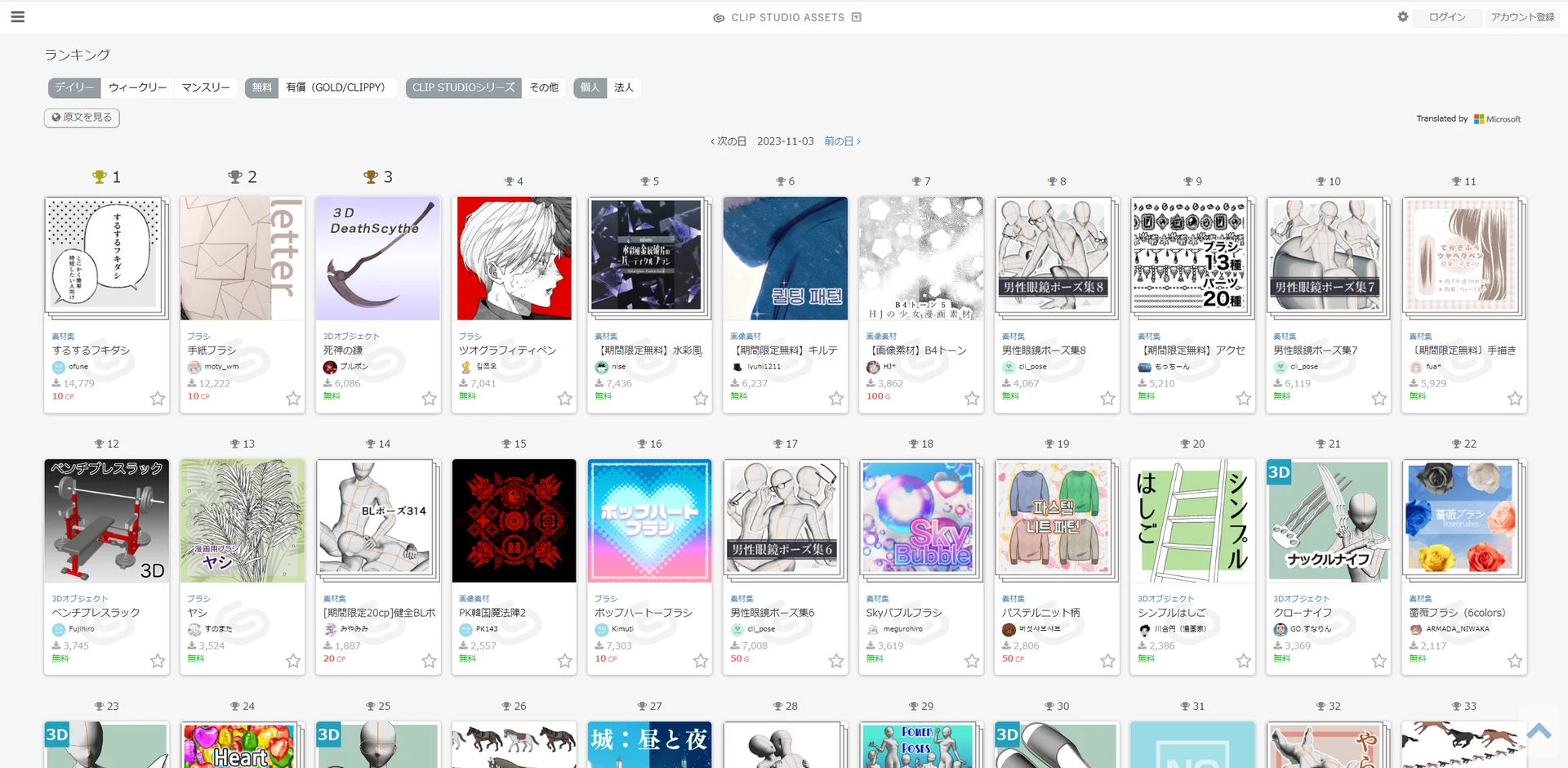1568x768 pixels.
Task: Star the 手紙ブラシ item as a favorite
Action: [x=293, y=399]
